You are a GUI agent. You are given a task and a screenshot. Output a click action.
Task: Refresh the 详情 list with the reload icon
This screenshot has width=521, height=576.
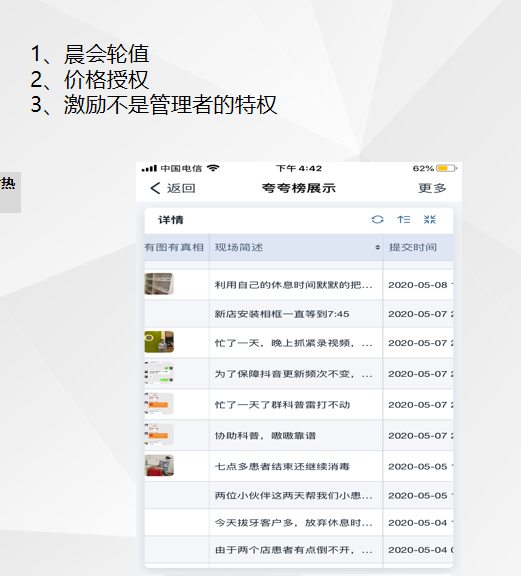tap(377, 219)
